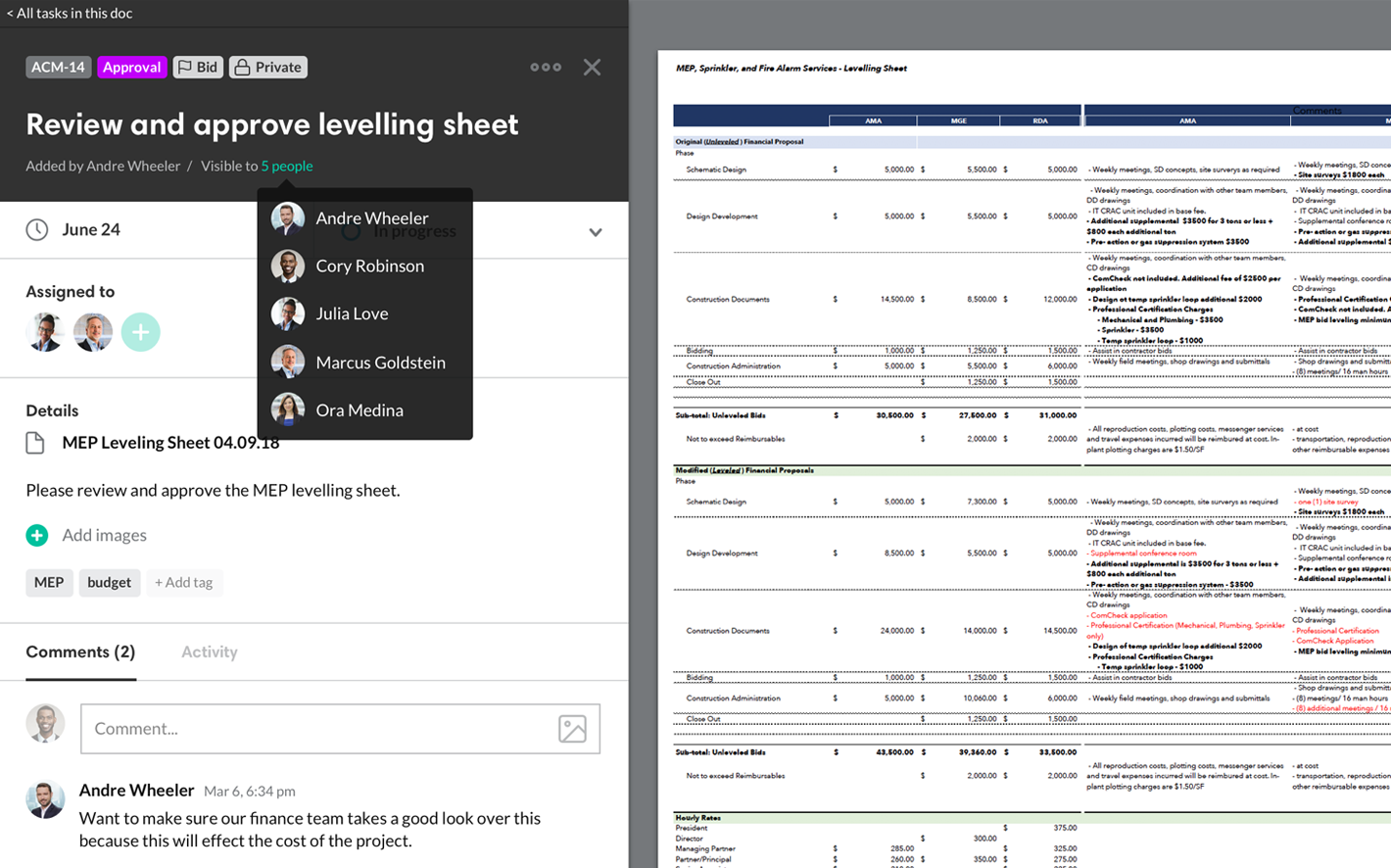Click the + Add tag button
1391x868 pixels.
point(184,583)
